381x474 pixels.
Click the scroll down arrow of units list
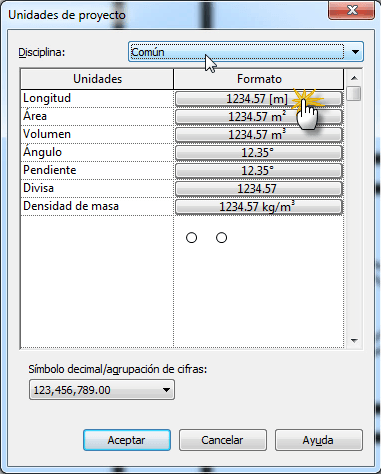pyautogui.click(x=354, y=341)
